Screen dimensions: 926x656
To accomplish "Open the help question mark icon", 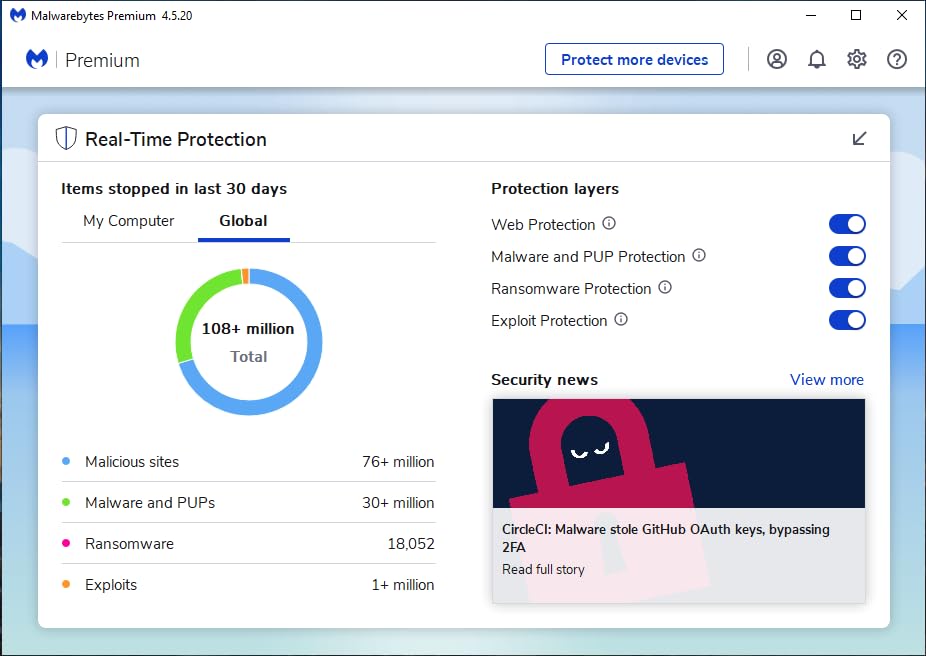I will 897,59.
